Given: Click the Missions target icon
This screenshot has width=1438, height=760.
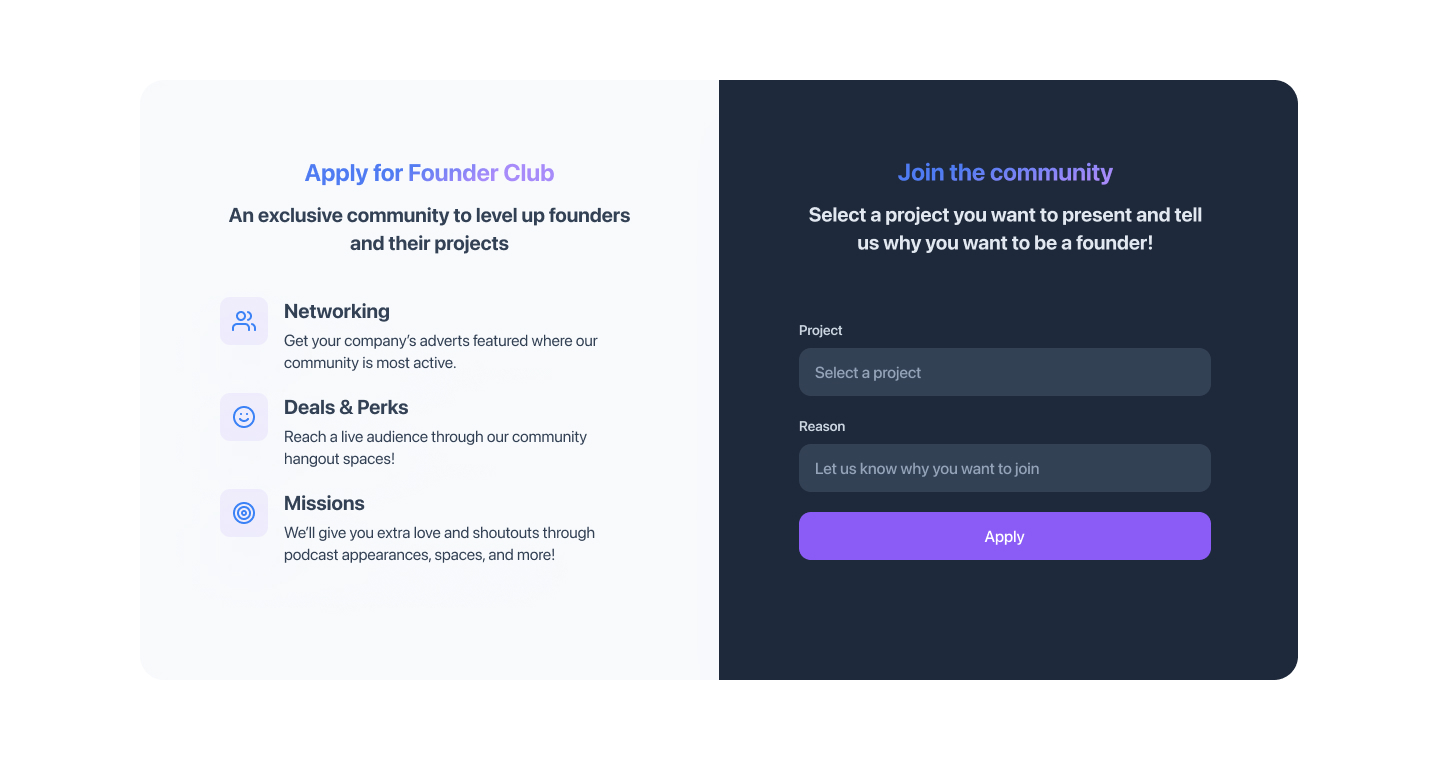Looking at the screenshot, I should coord(244,513).
